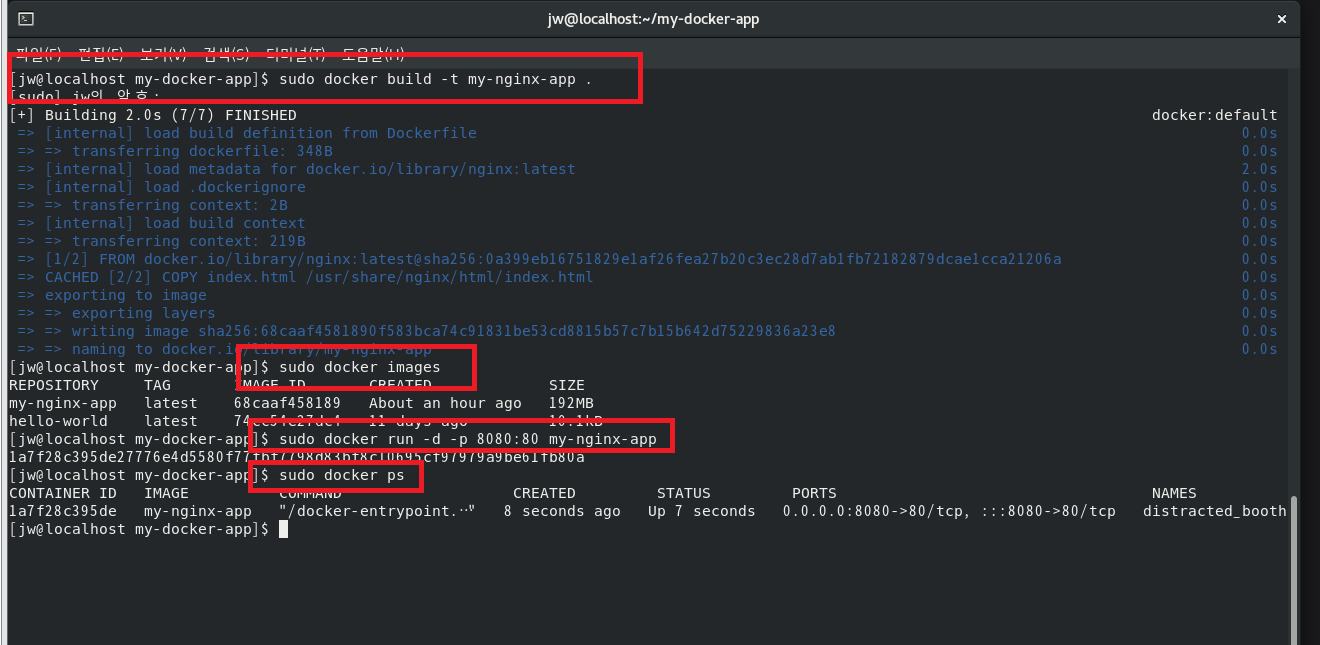Image resolution: width=1320 pixels, height=645 pixels.
Task: Open the 편집(E) menu
Action: coord(101,53)
